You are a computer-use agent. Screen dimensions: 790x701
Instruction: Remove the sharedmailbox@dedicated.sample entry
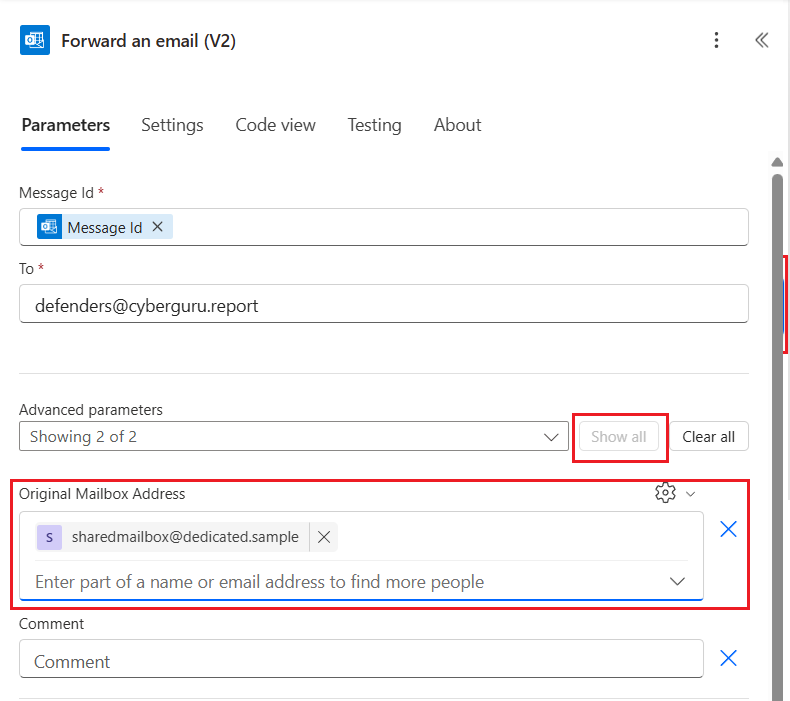[x=324, y=537]
